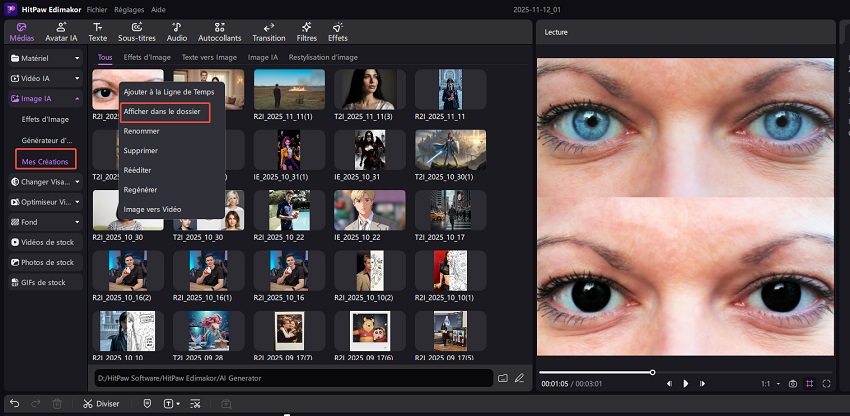Open the Réglages menu

(x=129, y=10)
